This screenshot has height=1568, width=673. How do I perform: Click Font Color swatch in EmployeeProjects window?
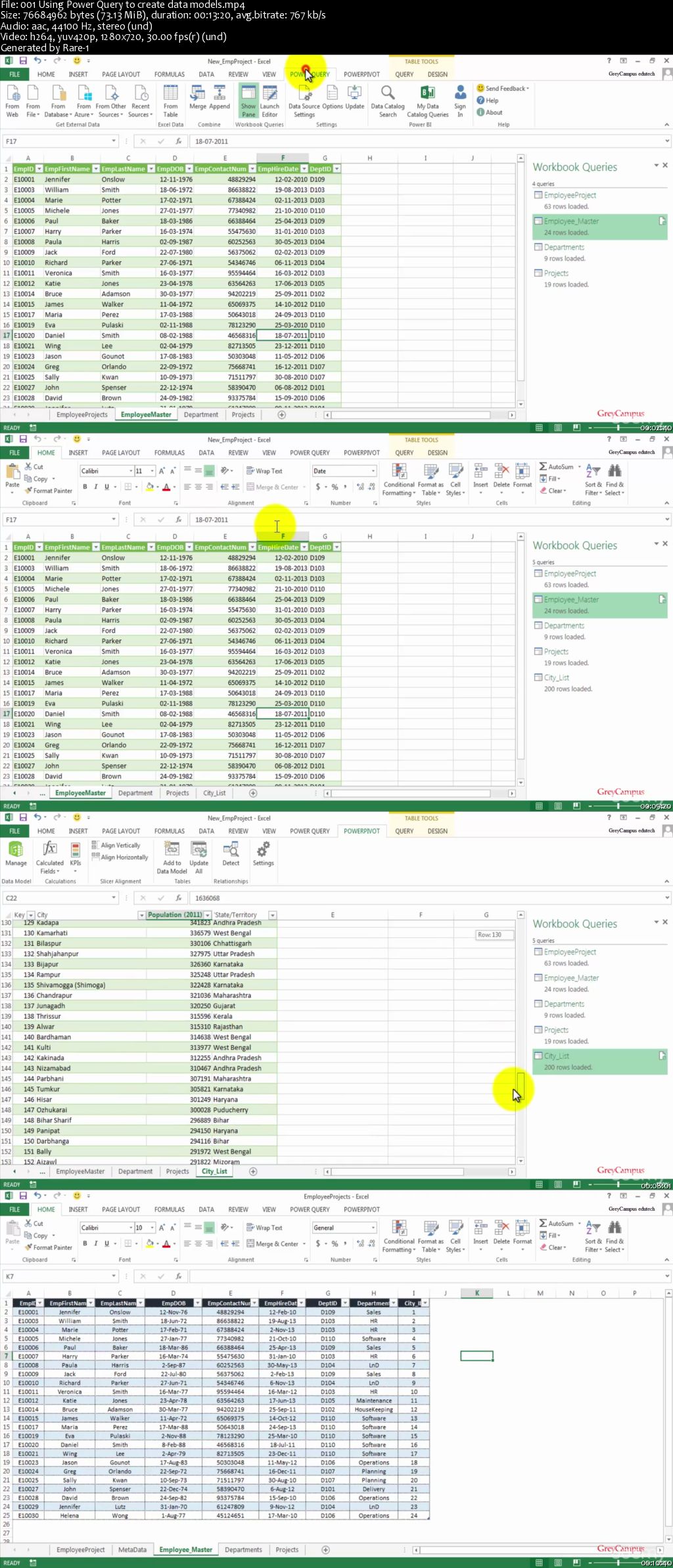166,1243
